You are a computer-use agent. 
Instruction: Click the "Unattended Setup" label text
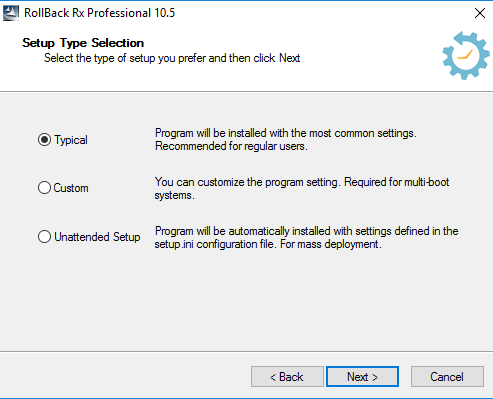click(97, 237)
